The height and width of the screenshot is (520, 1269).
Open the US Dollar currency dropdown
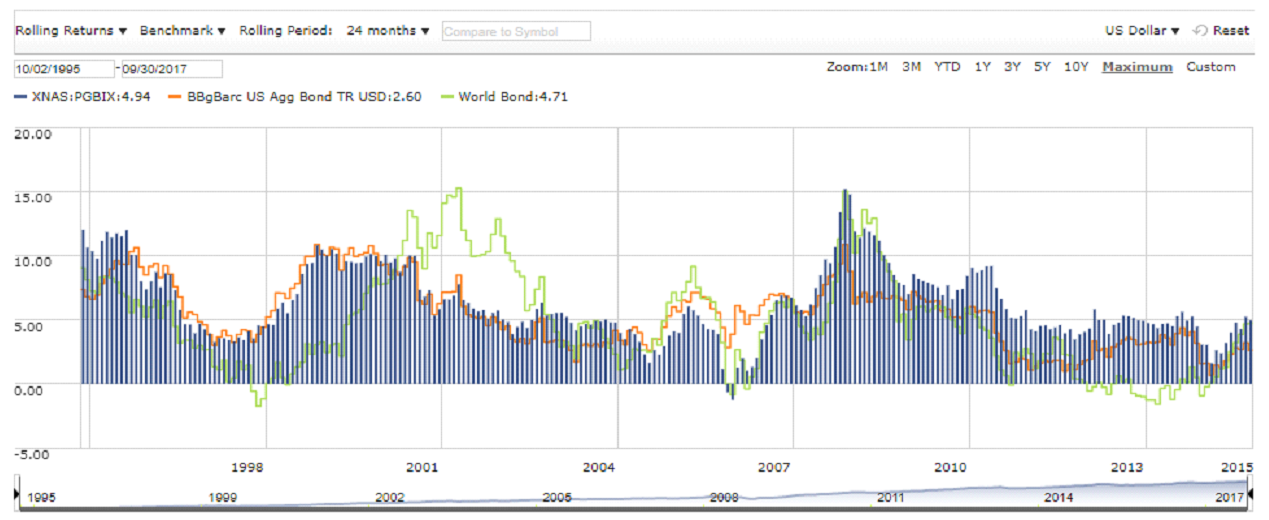(1142, 31)
